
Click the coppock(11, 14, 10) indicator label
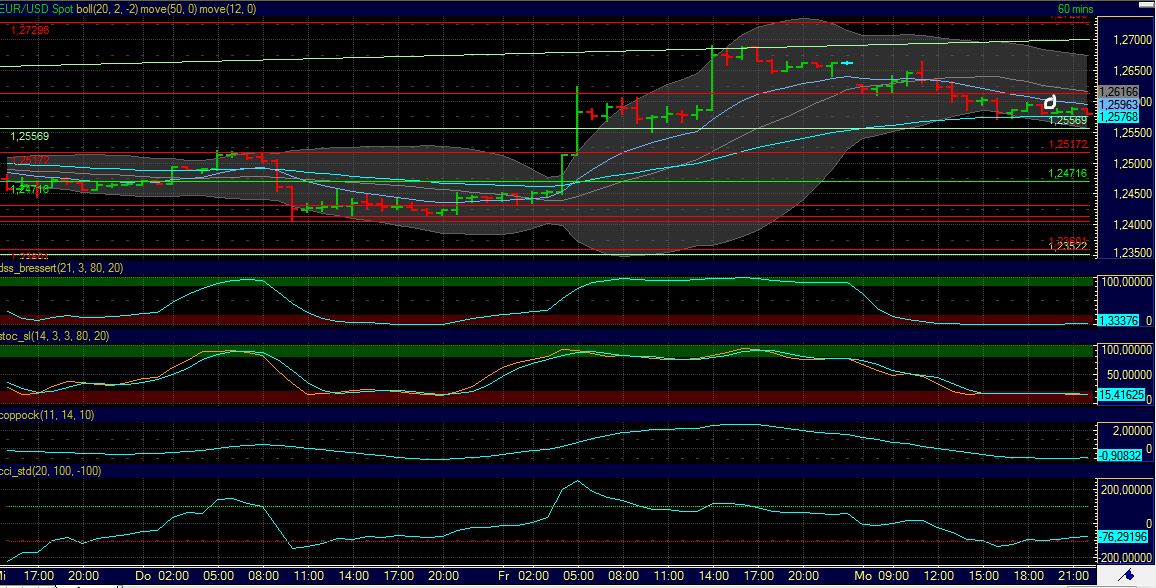click(47, 415)
